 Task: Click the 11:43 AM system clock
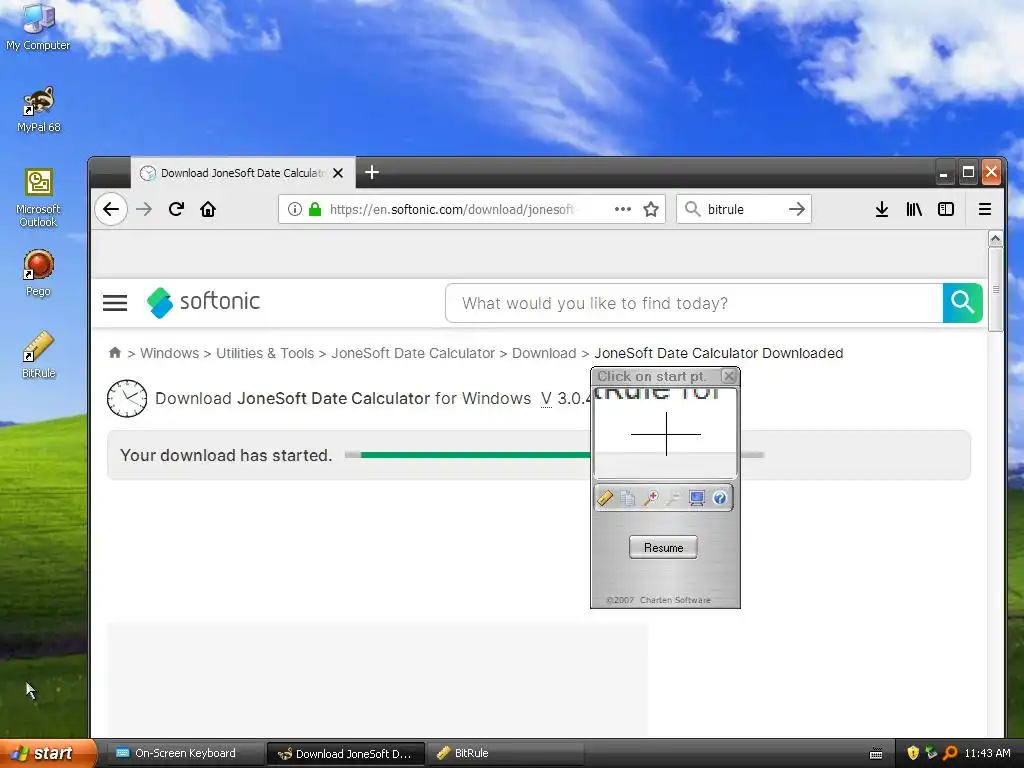coord(987,754)
